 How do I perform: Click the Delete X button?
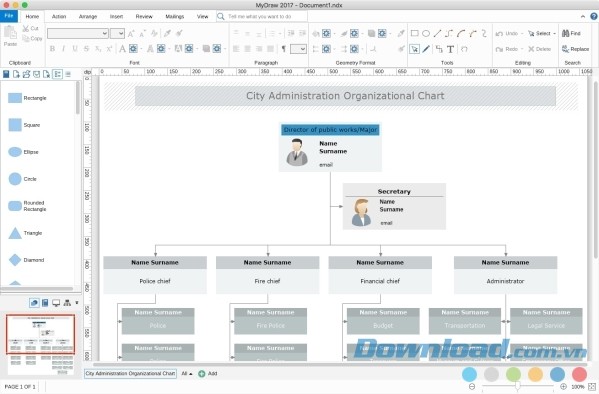[x=539, y=49]
